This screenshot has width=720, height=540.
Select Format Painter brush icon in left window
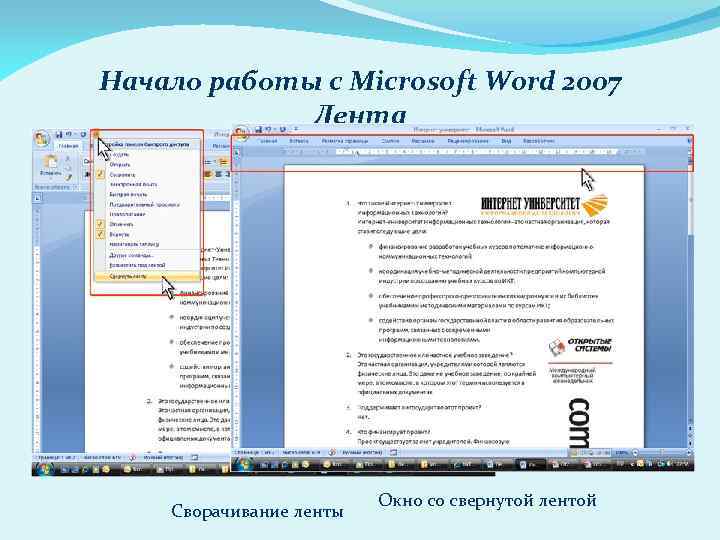pyautogui.click(x=68, y=178)
